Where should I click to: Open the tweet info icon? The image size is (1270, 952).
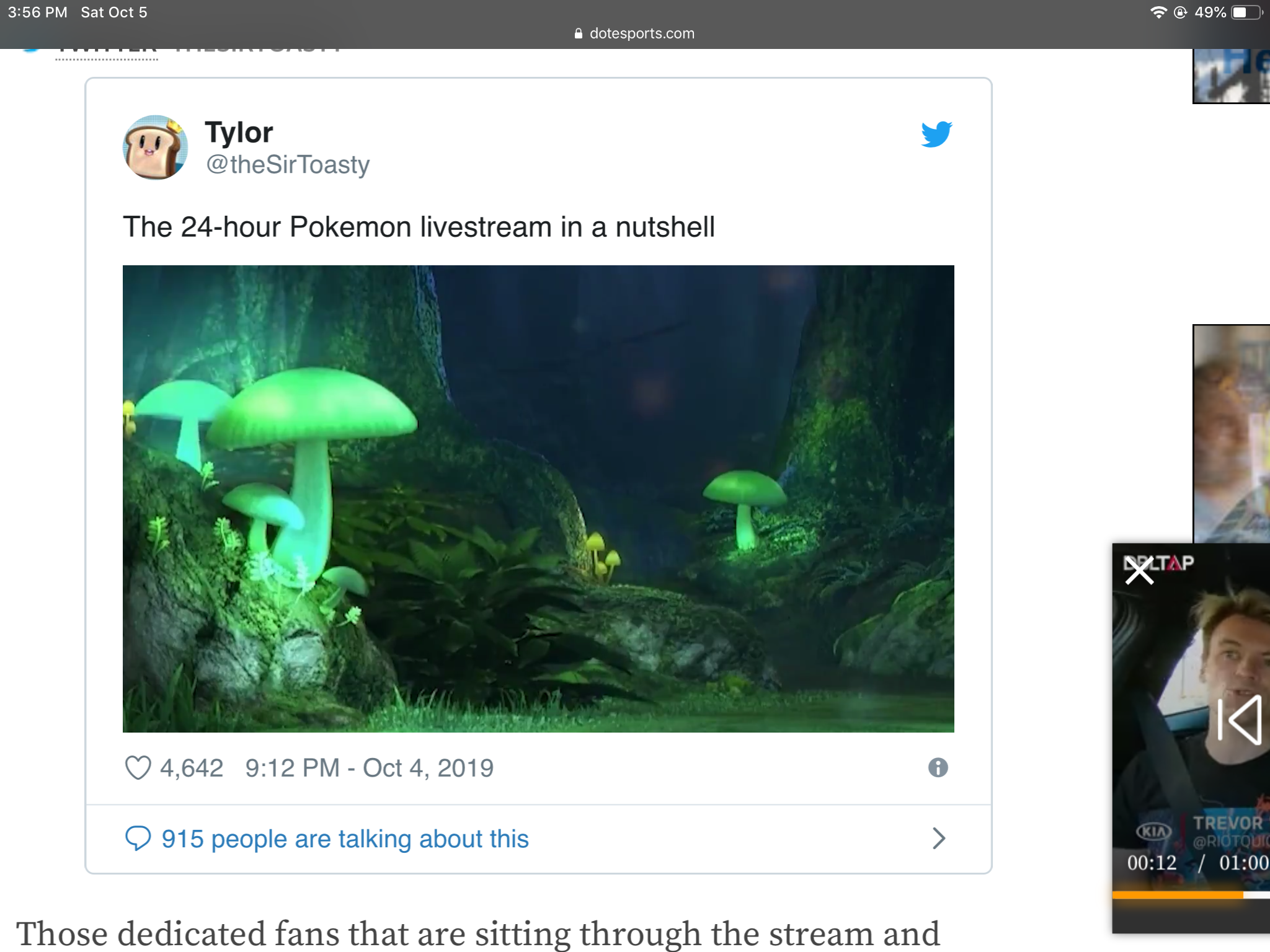(938, 768)
